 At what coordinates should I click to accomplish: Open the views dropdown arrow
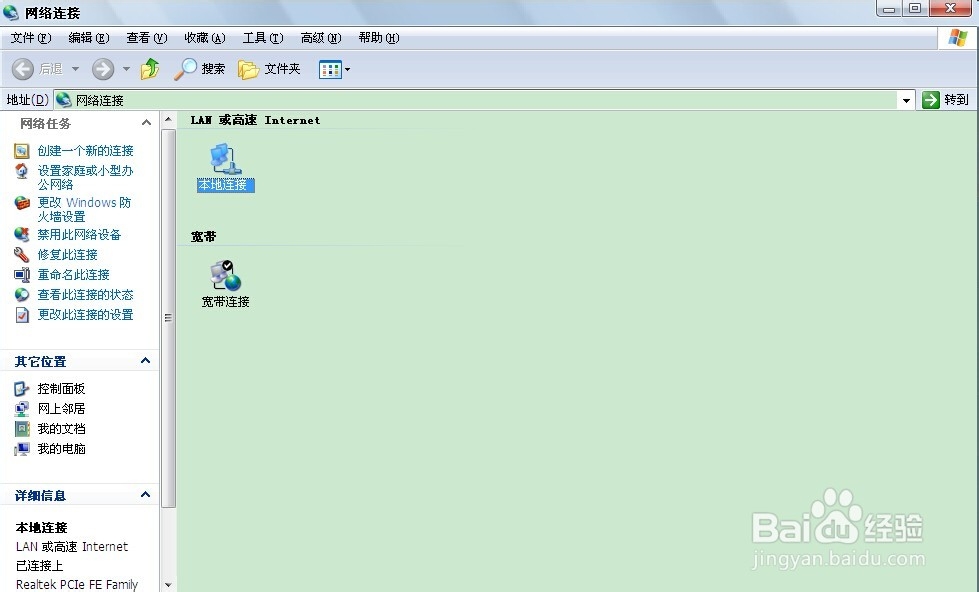[x=347, y=69]
